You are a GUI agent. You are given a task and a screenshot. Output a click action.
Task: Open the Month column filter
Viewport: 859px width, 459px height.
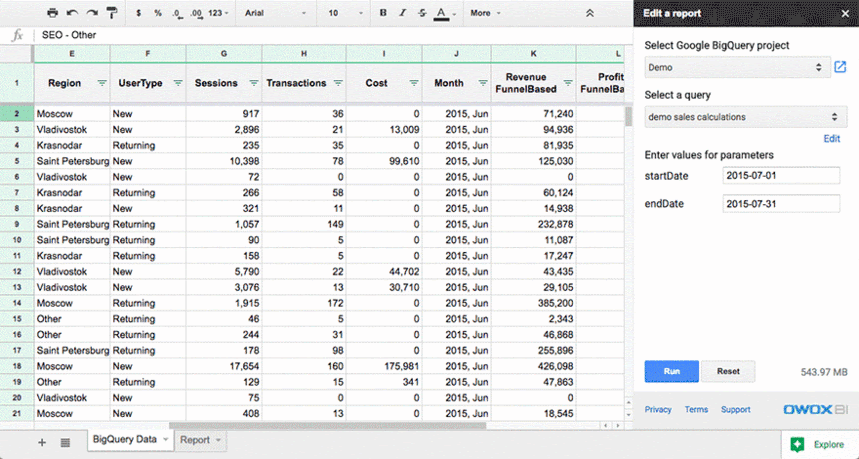(483, 83)
